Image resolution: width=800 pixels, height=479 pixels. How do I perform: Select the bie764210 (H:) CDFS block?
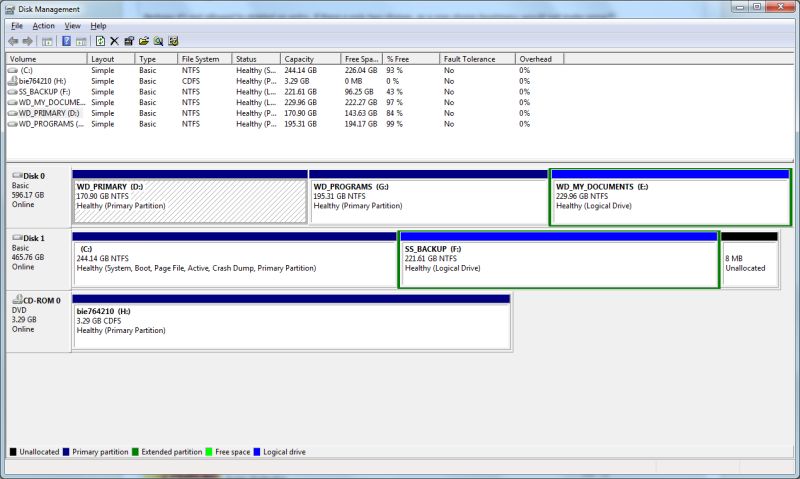click(291, 321)
